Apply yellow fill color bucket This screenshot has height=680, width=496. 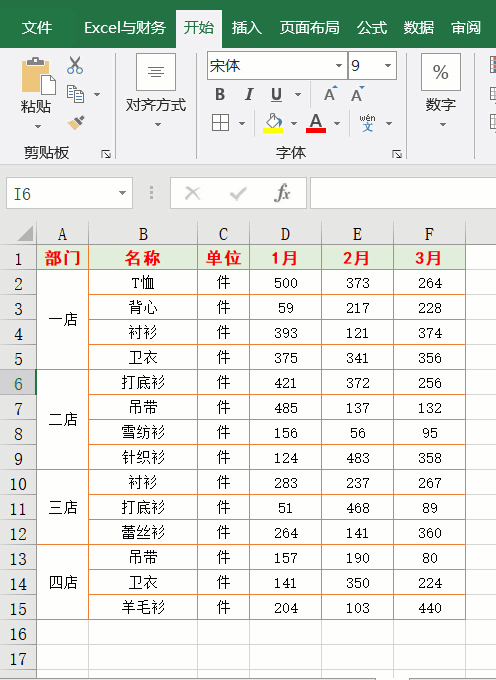point(273,123)
